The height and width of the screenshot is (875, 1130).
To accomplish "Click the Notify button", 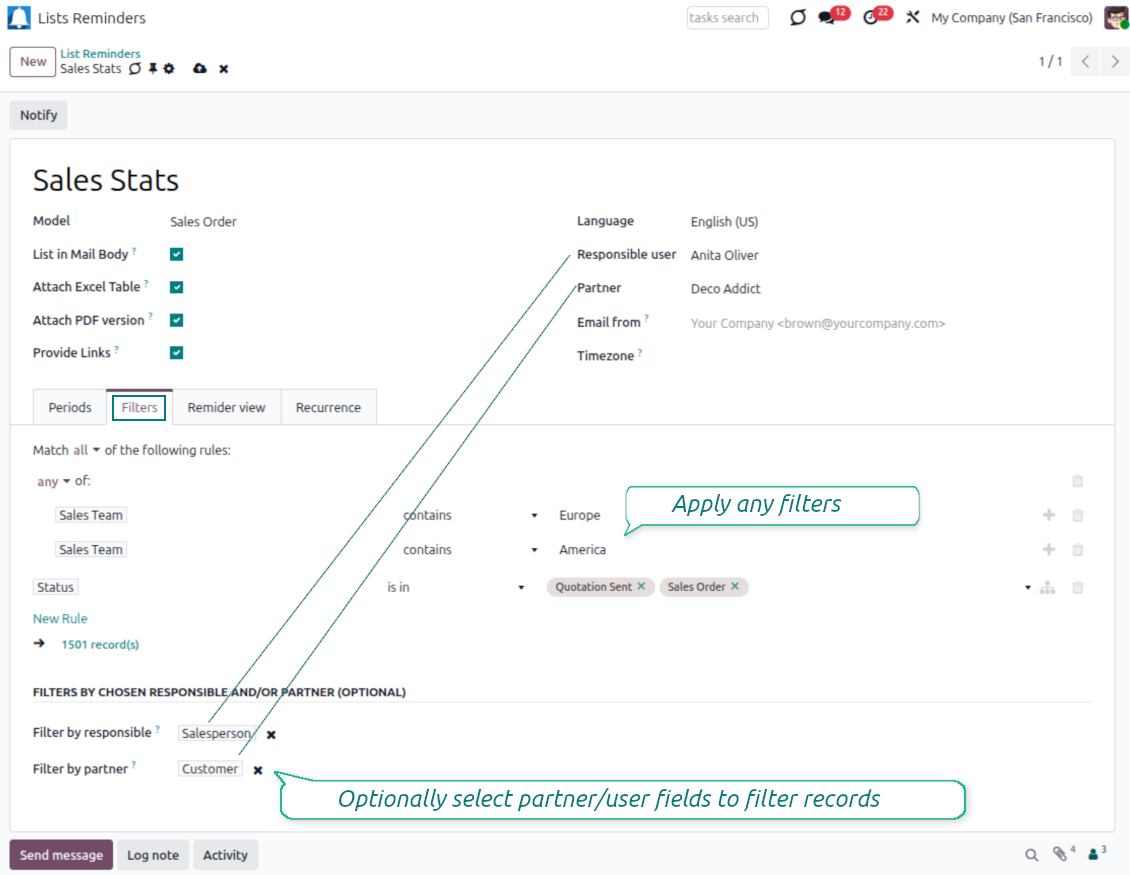I will [39, 115].
